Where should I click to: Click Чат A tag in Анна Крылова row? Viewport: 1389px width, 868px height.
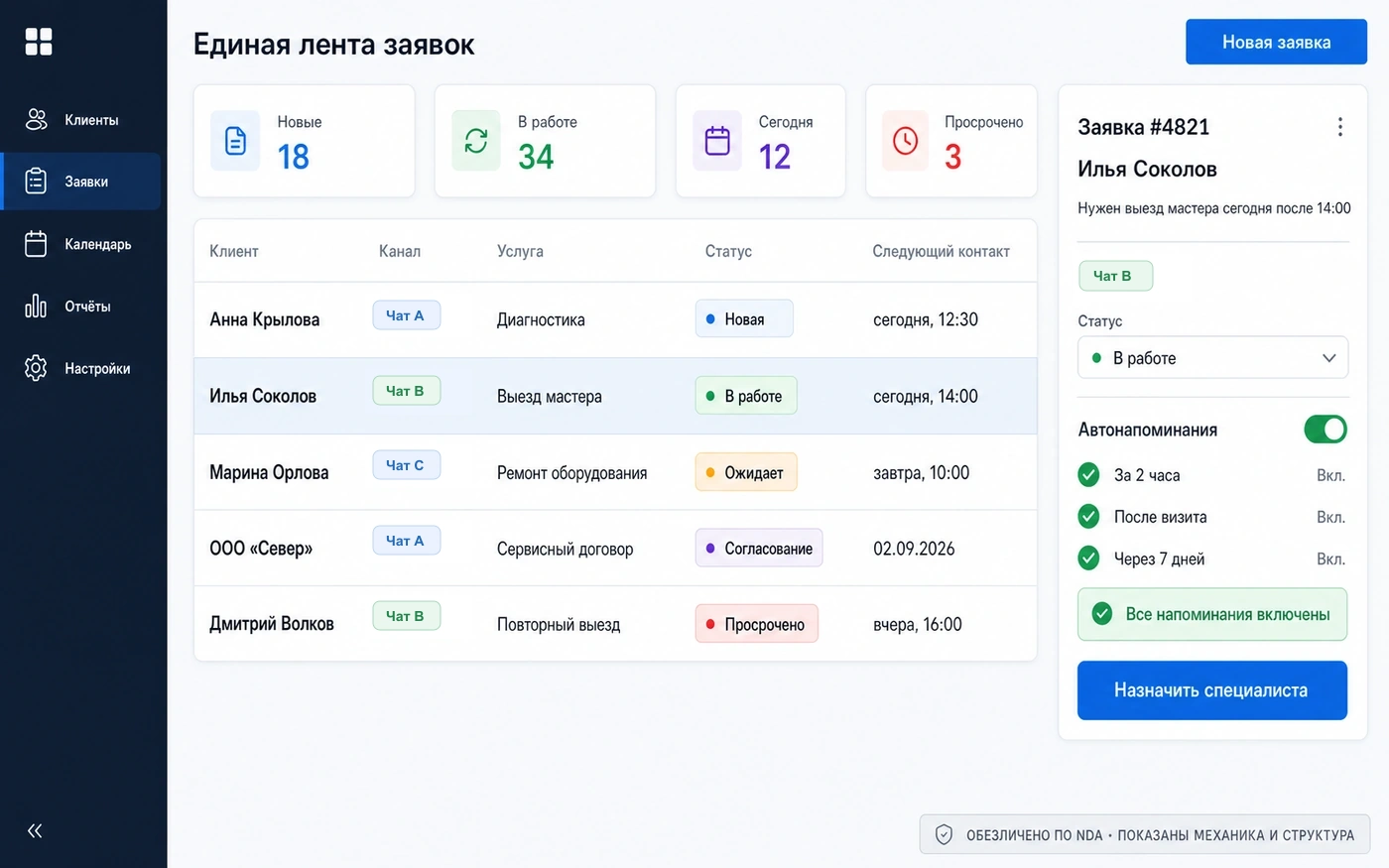[407, 315]
